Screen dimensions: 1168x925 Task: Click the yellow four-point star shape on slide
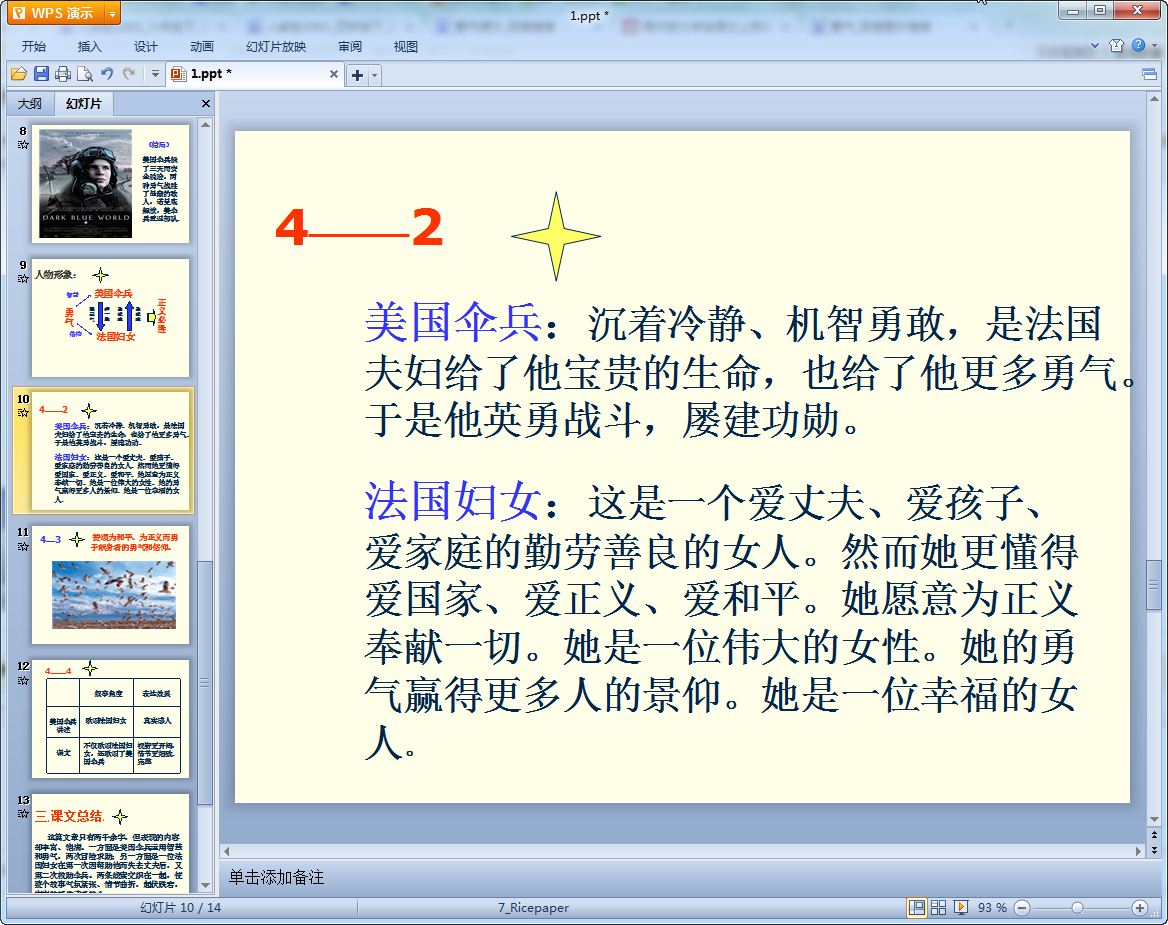pyautogui.click(x=556, y=236)
